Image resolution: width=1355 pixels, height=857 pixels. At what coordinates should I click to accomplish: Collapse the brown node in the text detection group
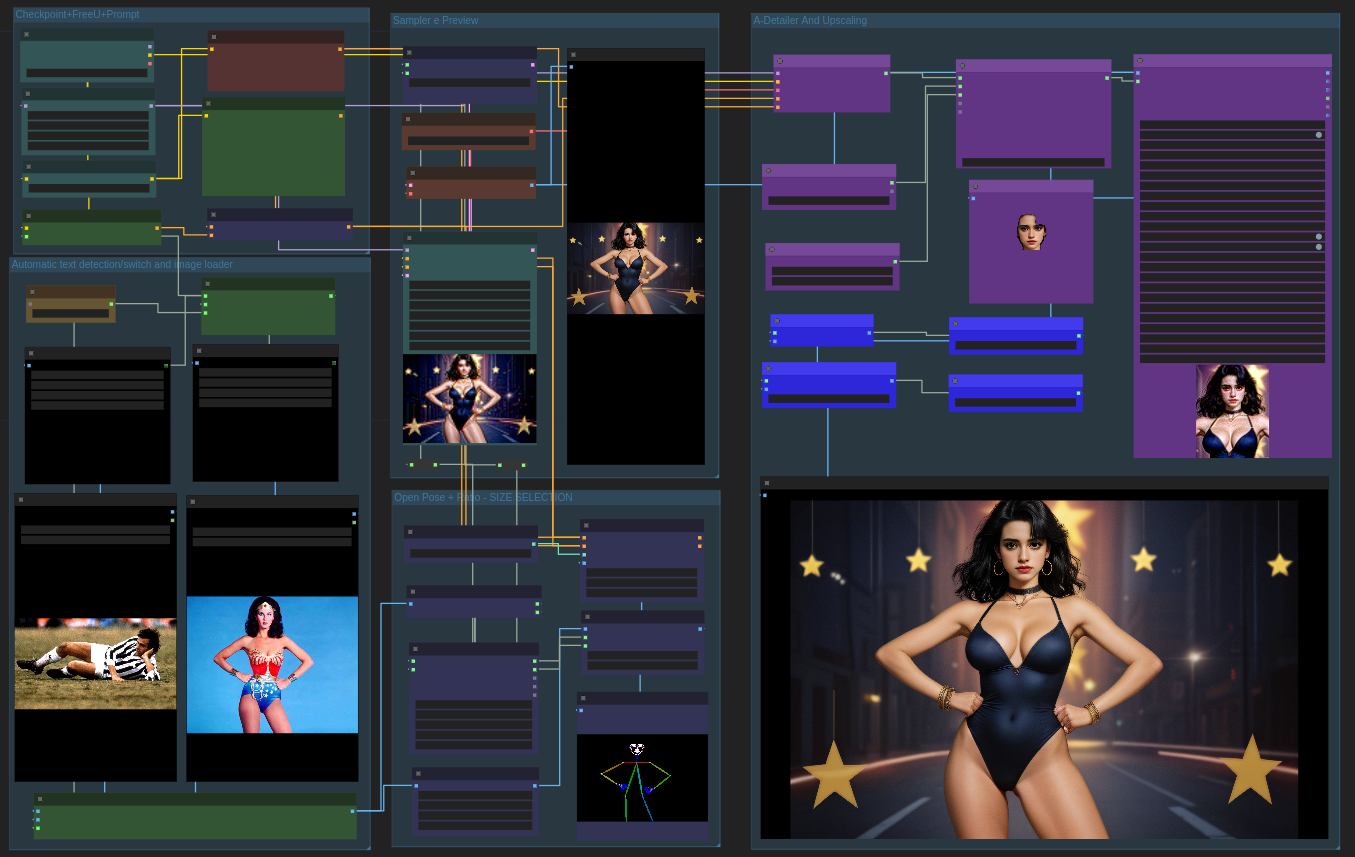pyautogui.click(x=33, y=291)
